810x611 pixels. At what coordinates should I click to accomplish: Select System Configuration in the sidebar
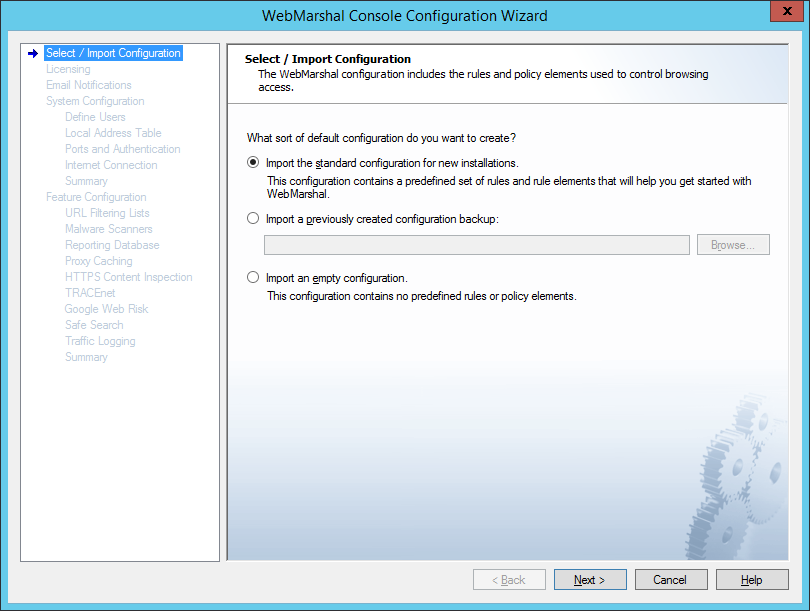coord(95,101)
